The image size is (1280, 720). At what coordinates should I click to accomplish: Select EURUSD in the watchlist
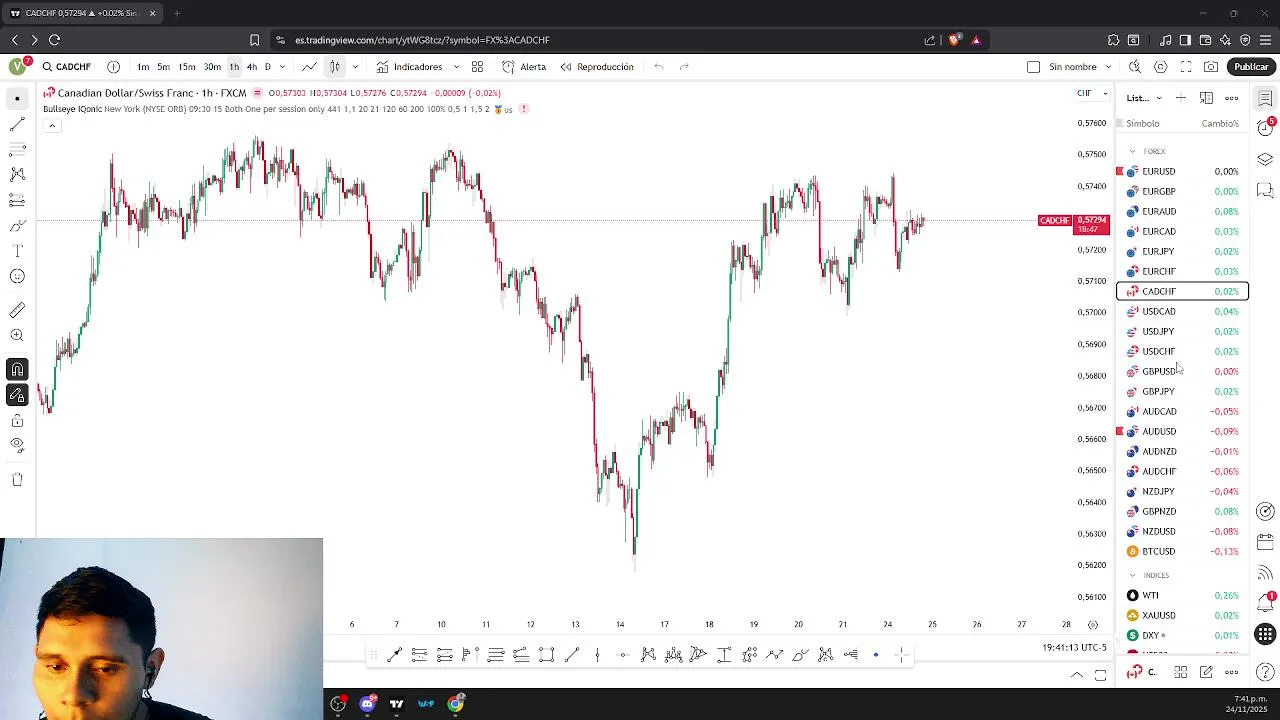point(1182,172)
